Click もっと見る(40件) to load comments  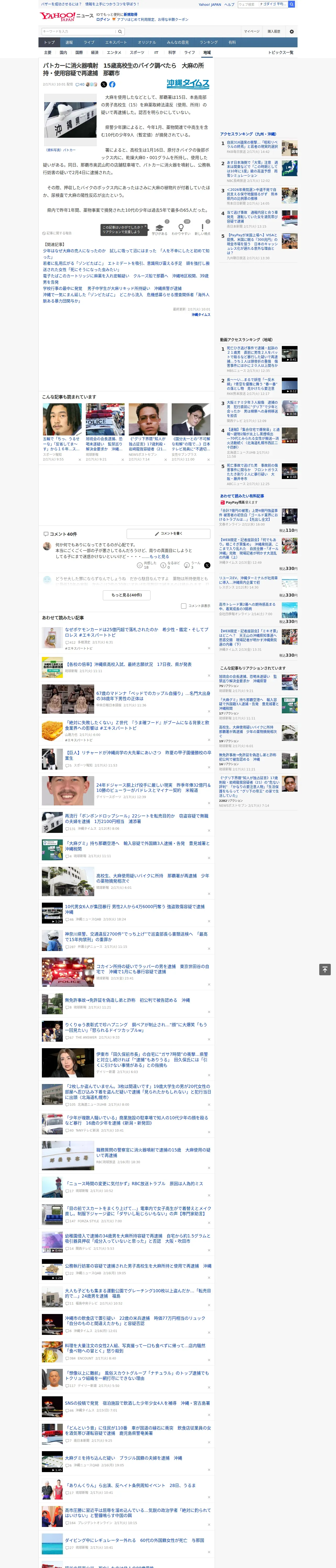click(x=127, y=595)
